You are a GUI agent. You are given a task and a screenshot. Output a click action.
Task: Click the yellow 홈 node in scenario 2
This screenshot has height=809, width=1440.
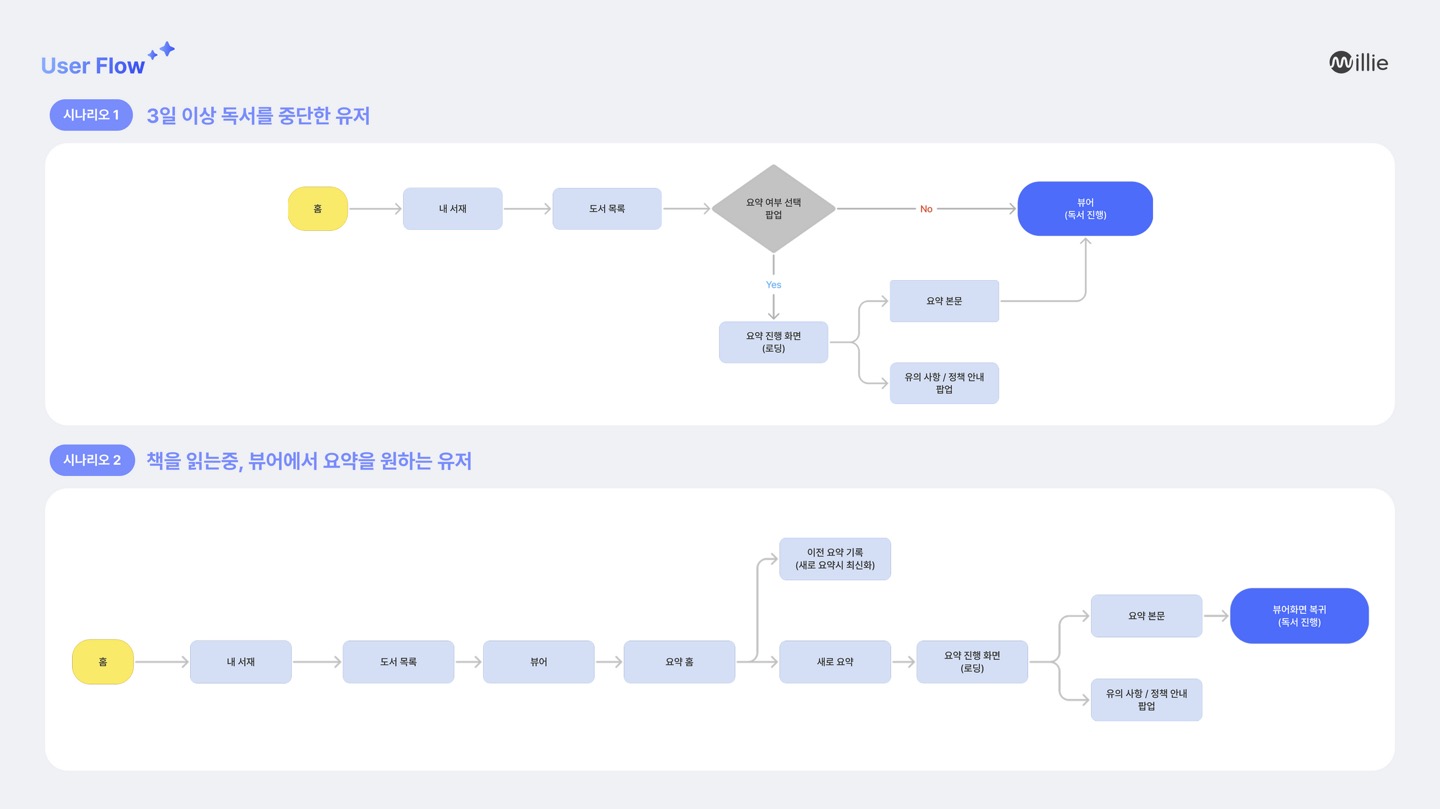tap(103, 662)
